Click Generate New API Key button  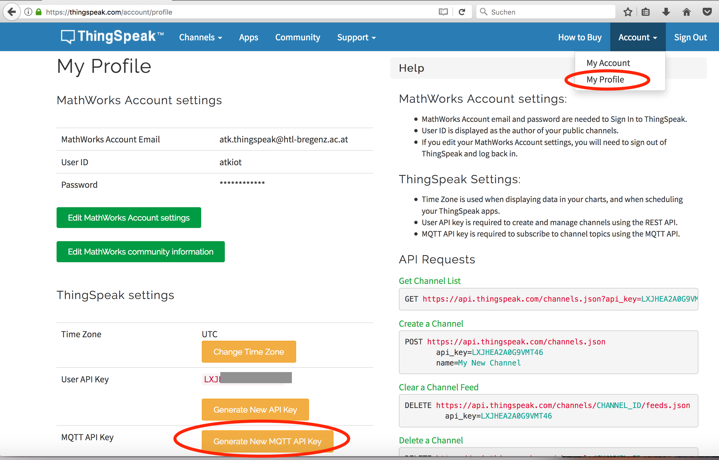click(x=255, y=410)
